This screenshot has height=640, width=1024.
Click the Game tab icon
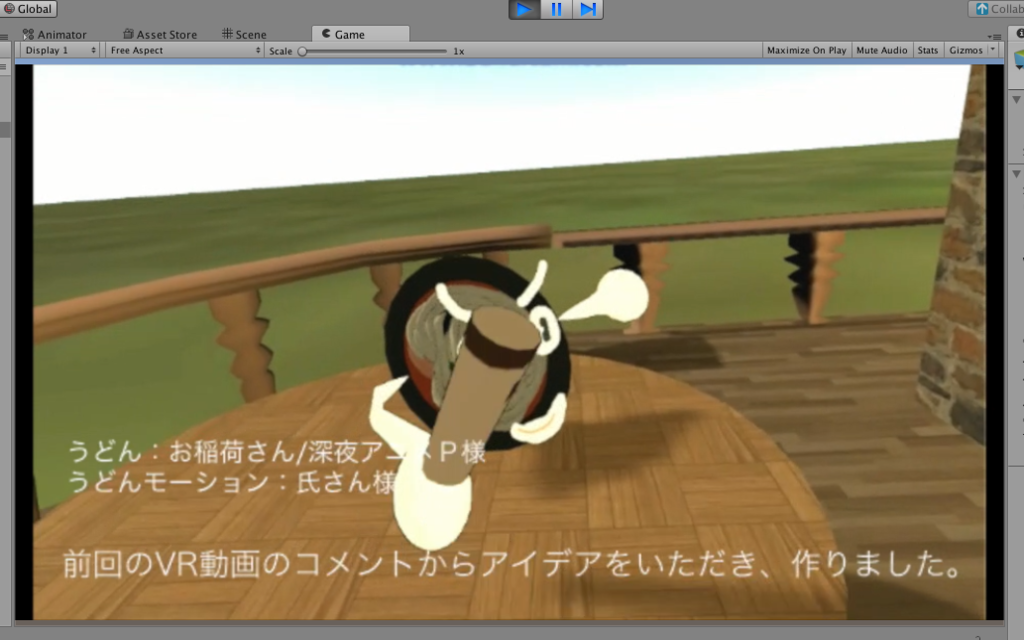(326, 33)
